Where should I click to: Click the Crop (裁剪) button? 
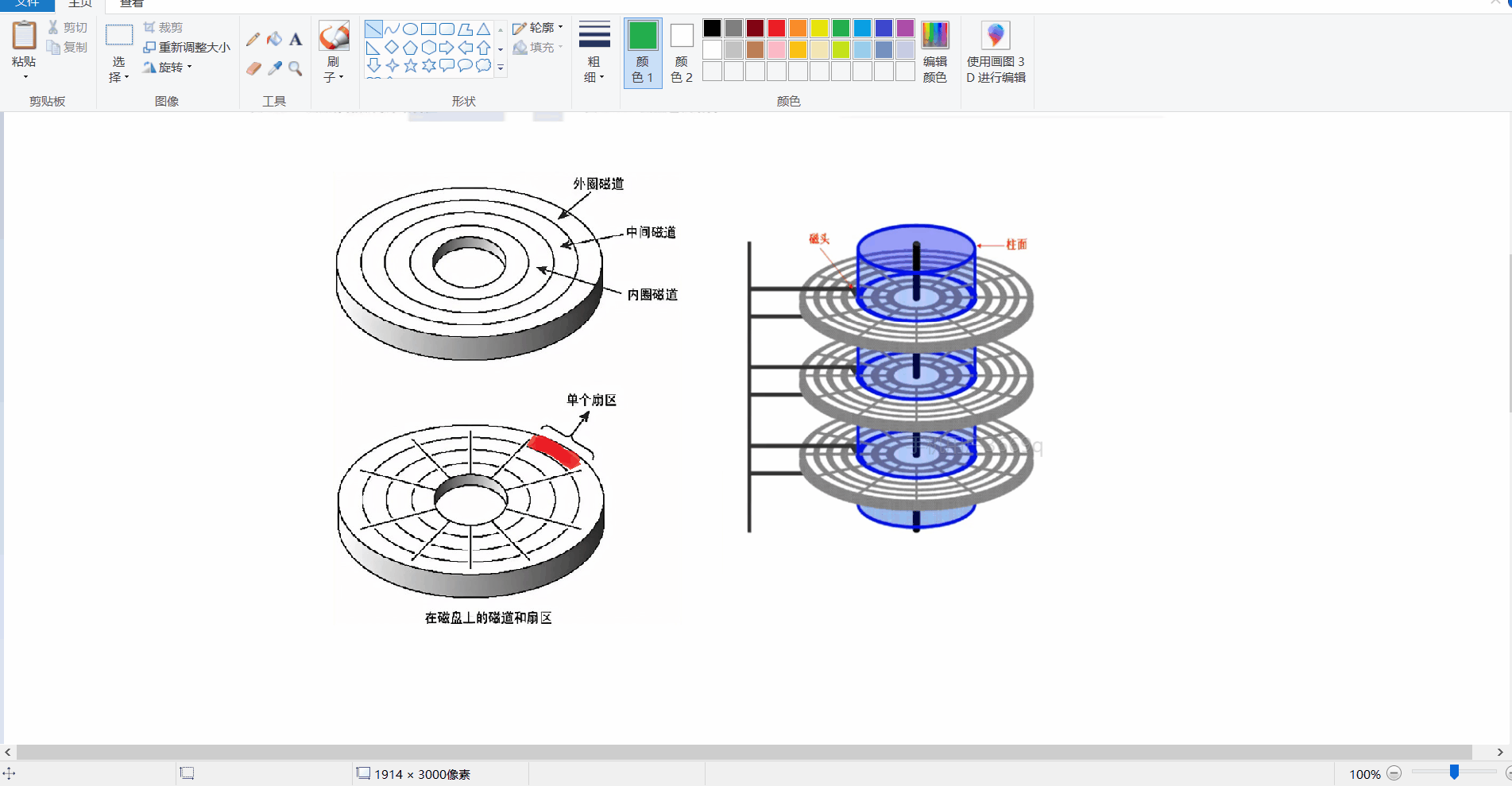pyautogui.click(x=163, y=28)
